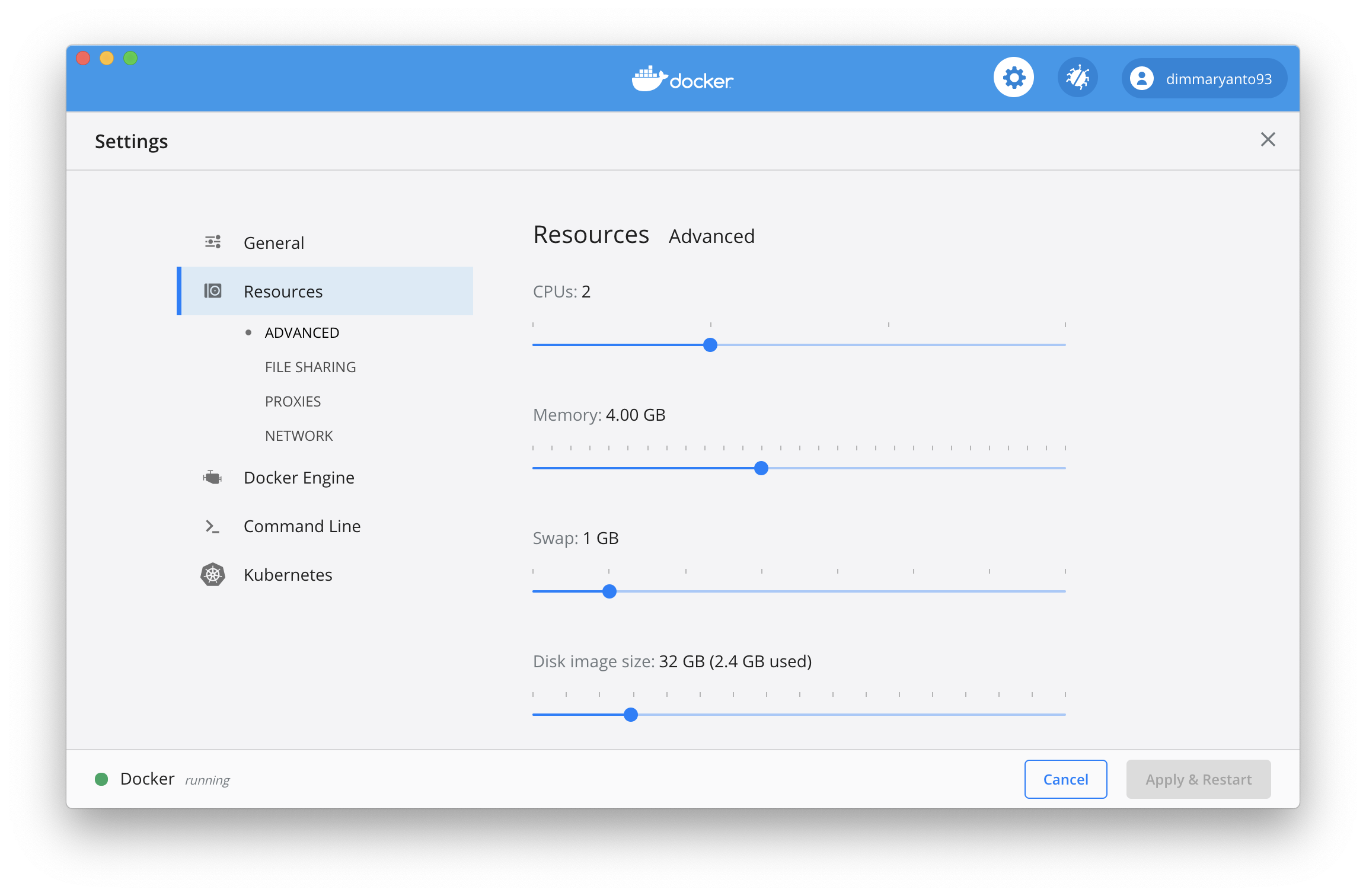Click the 'Advanced' heading subtitle

tap(711, 236)
